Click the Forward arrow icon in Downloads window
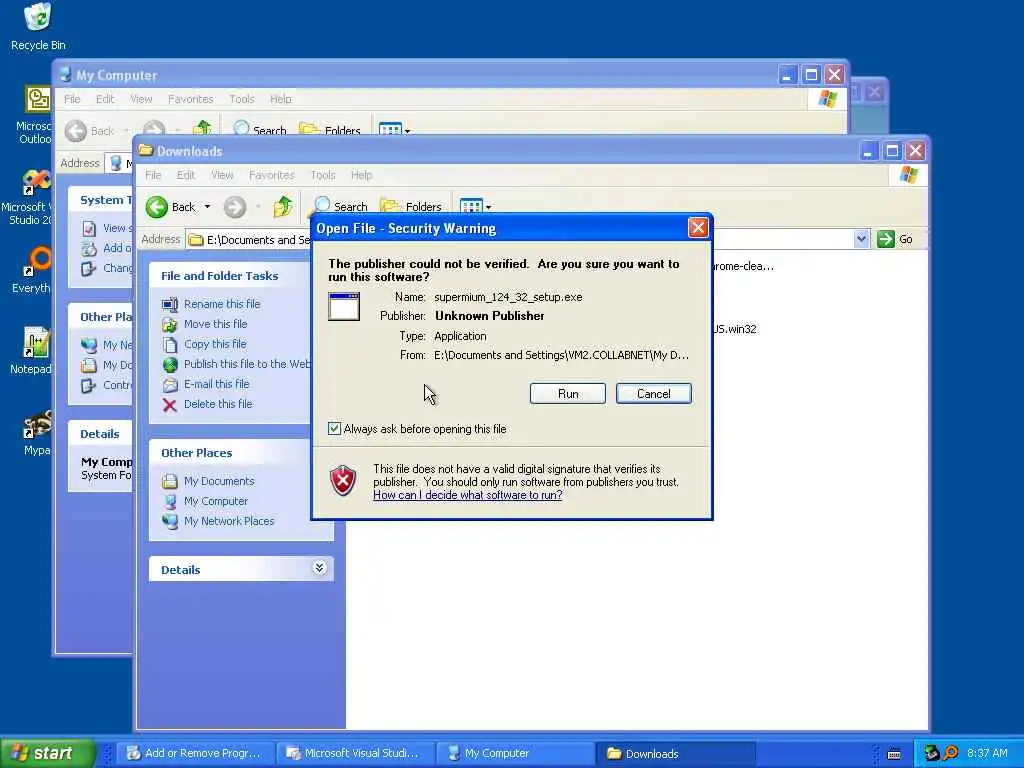This screenshot has height=768, width=1024. 235,207
